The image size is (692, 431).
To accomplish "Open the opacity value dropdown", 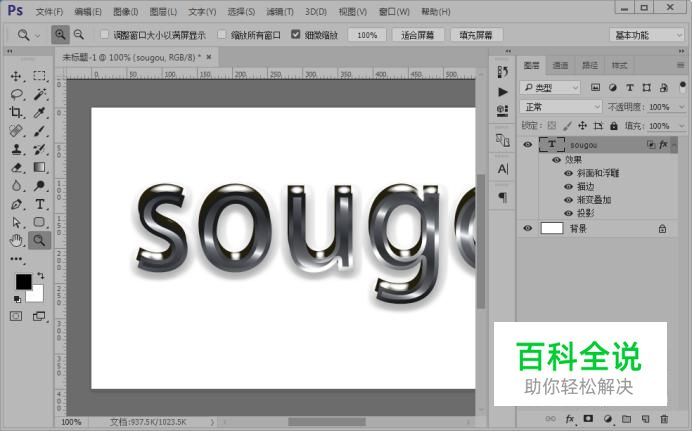I will pos(681,107).
